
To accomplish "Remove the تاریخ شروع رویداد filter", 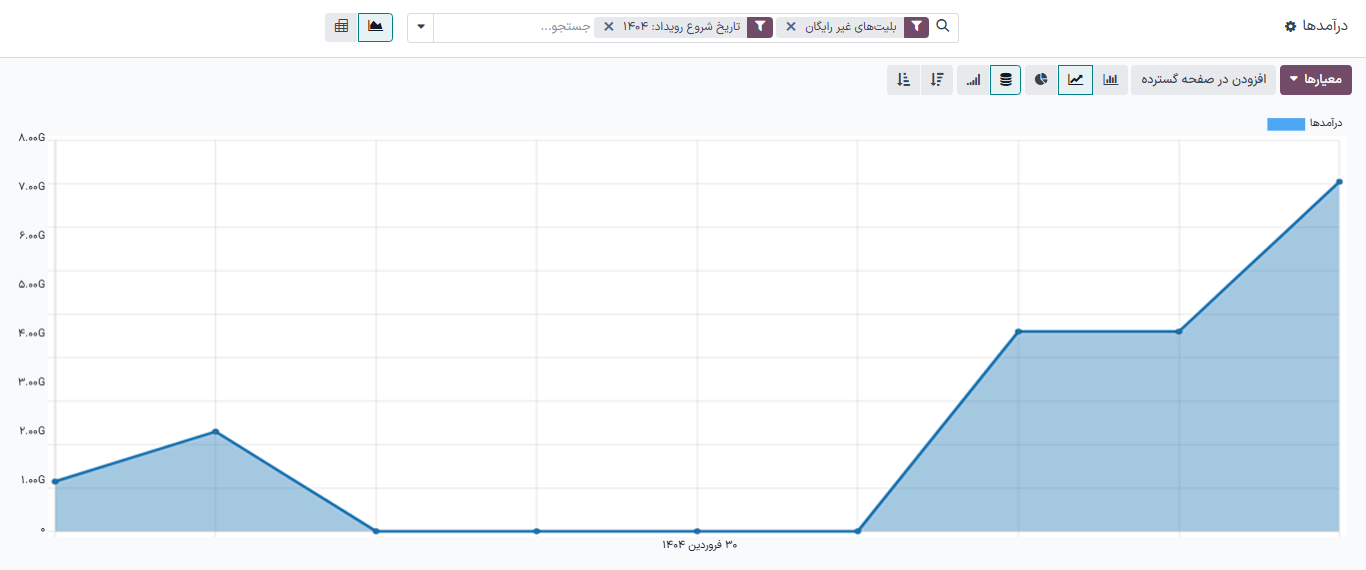I will [608, 27].
